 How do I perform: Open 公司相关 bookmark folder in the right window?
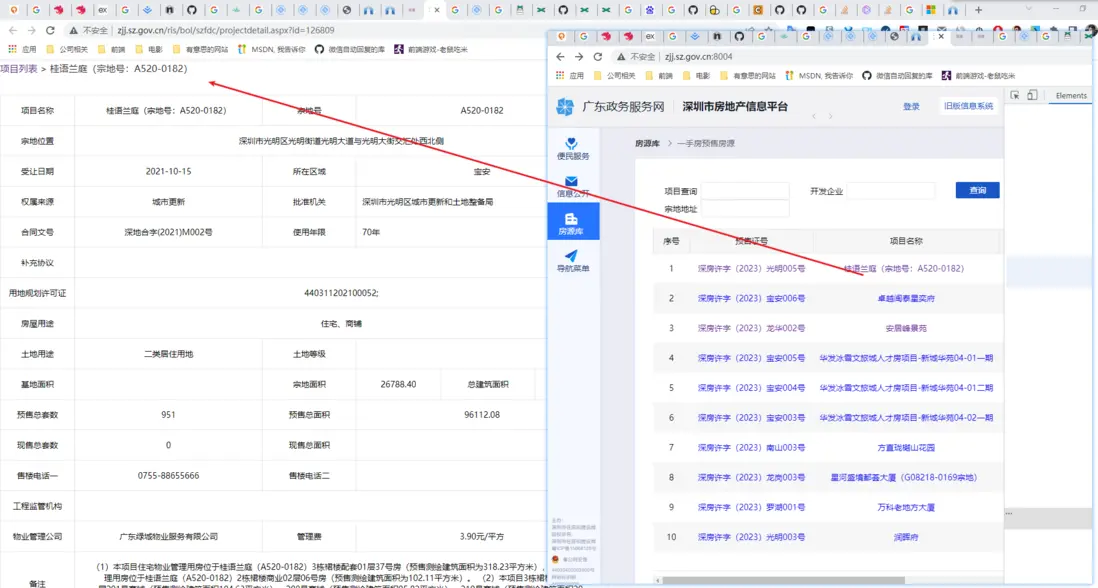(x=614, y=76)
